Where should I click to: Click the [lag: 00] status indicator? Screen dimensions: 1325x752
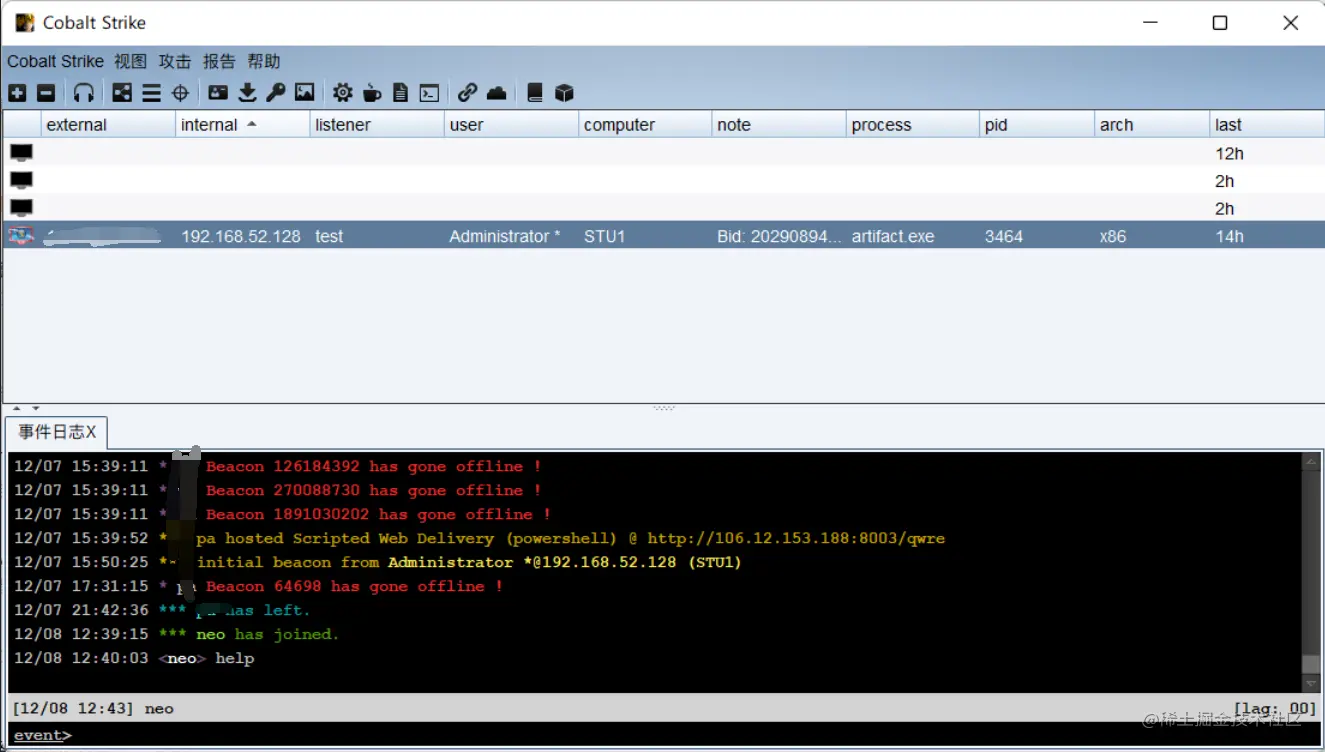tap(1275, 708)
